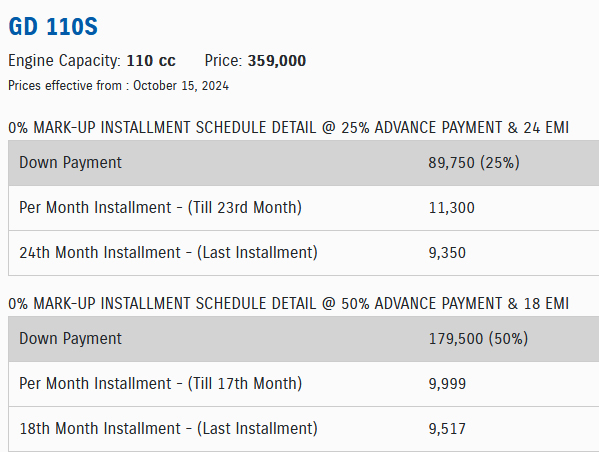
Task: Click the 50% advance payment schedule heading
Action: click(288, 304)
